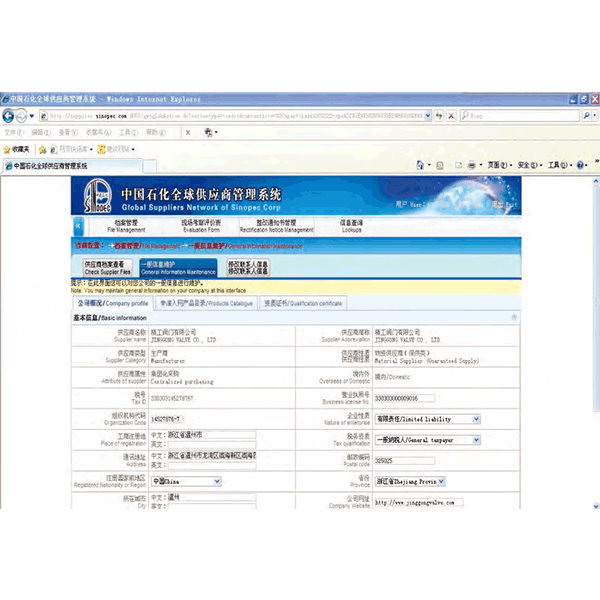Viewport: 600px width, 600px height.
Task: Open the 安全(S) Safety dropdown
Action: [x=530, y=165]
